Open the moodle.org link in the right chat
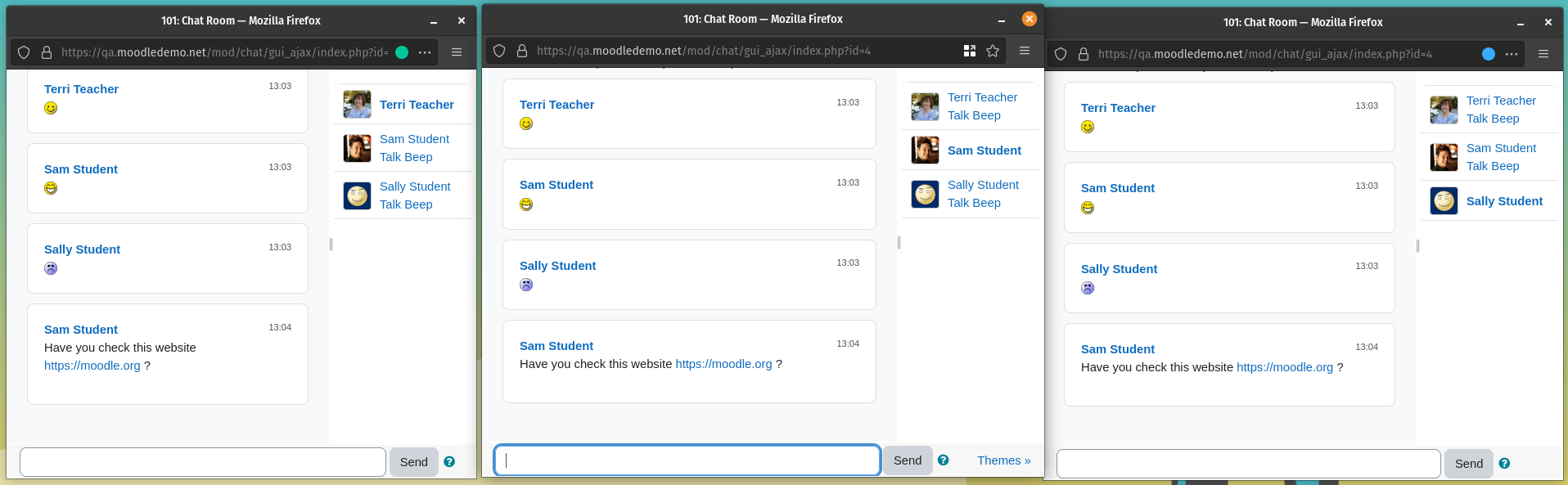Screen dimensions: 1568x485 point(1285,367)
